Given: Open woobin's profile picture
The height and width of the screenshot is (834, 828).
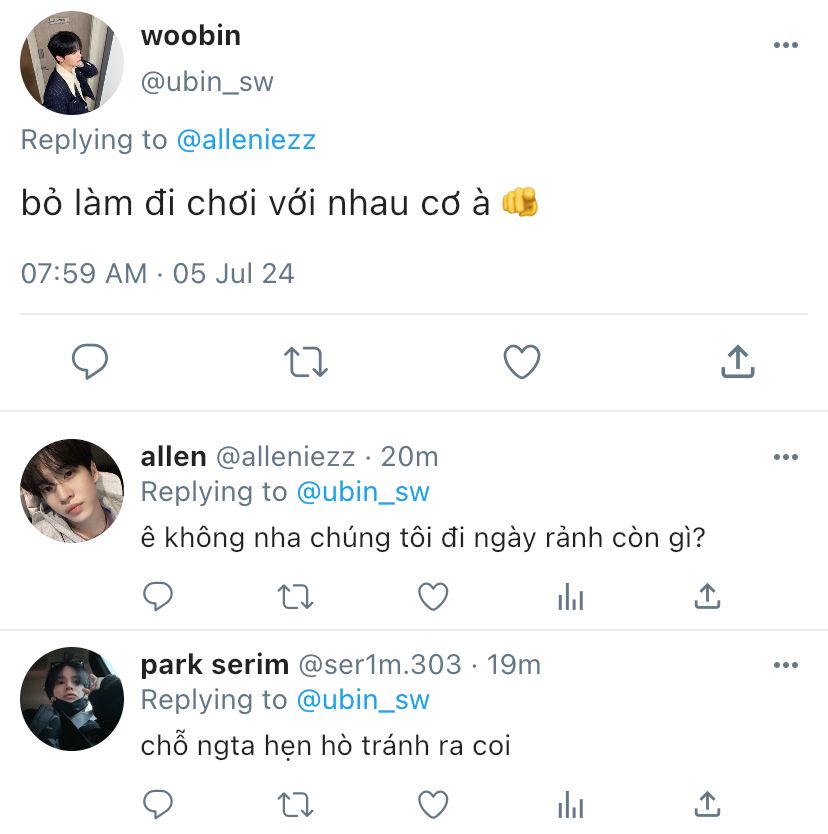Looking at the screenshot, I should coord(72,63).
